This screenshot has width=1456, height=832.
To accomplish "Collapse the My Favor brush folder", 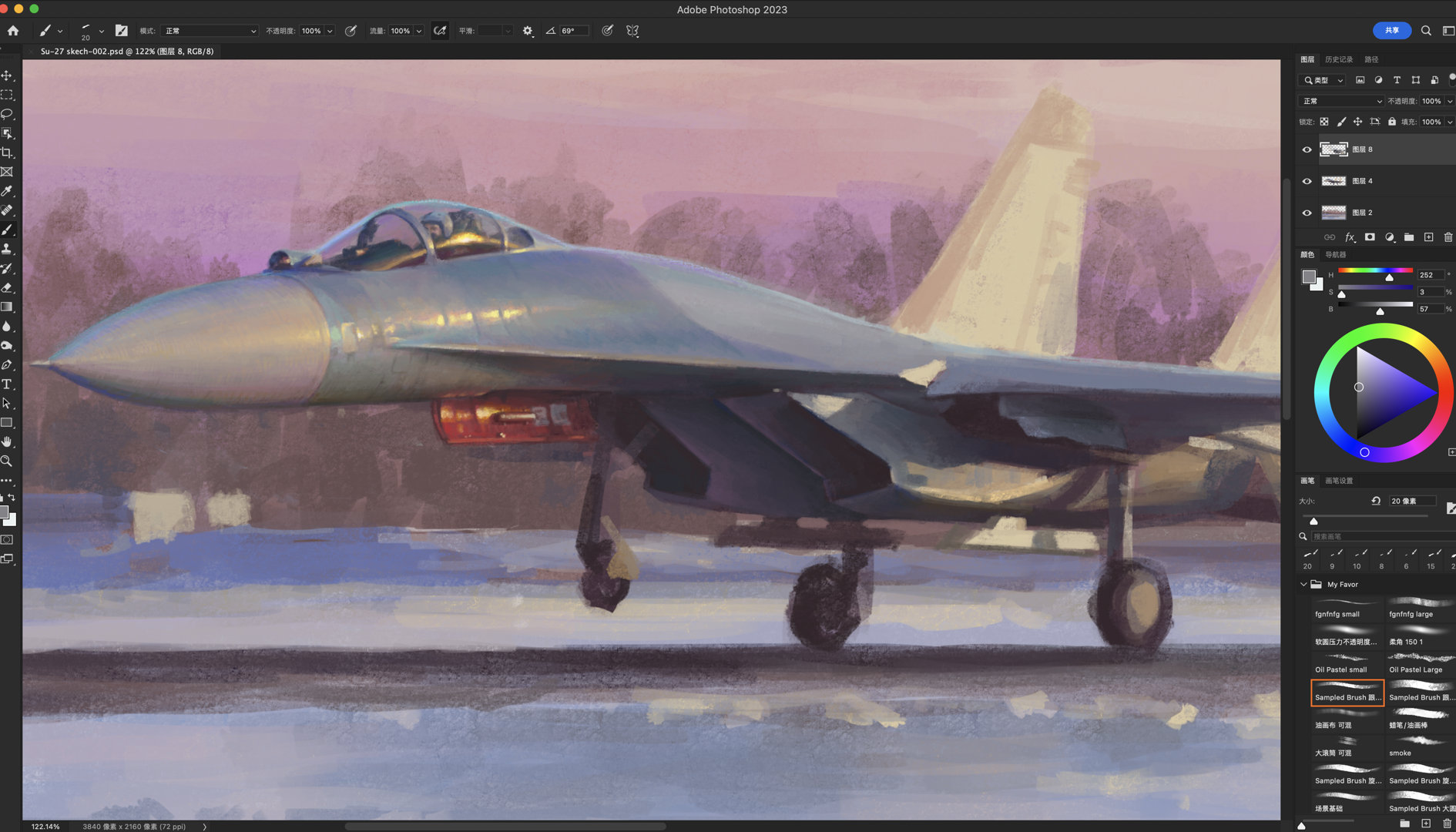I will (1303, 584).
